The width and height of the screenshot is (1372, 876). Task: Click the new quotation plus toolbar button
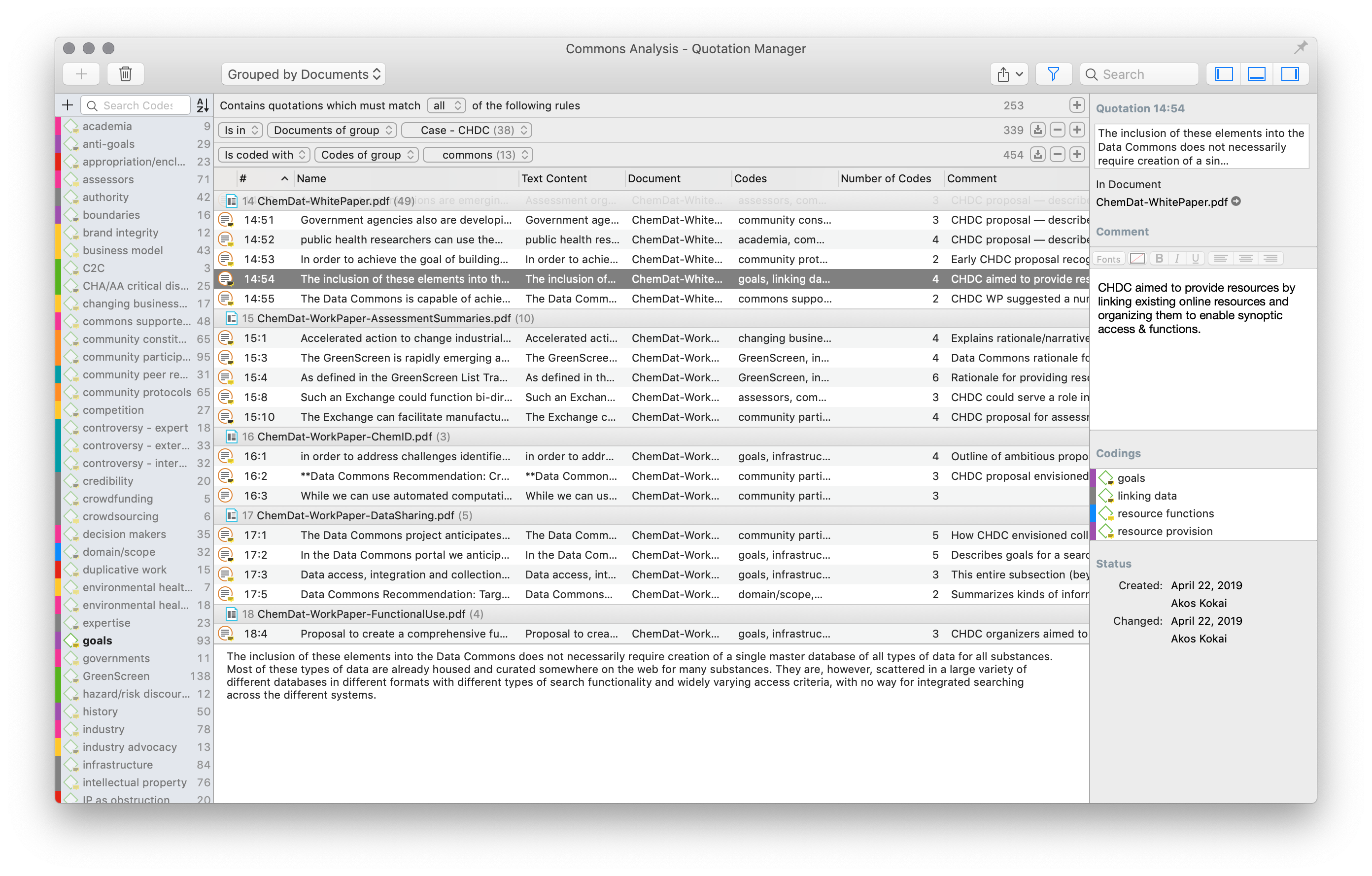(81, 74)
